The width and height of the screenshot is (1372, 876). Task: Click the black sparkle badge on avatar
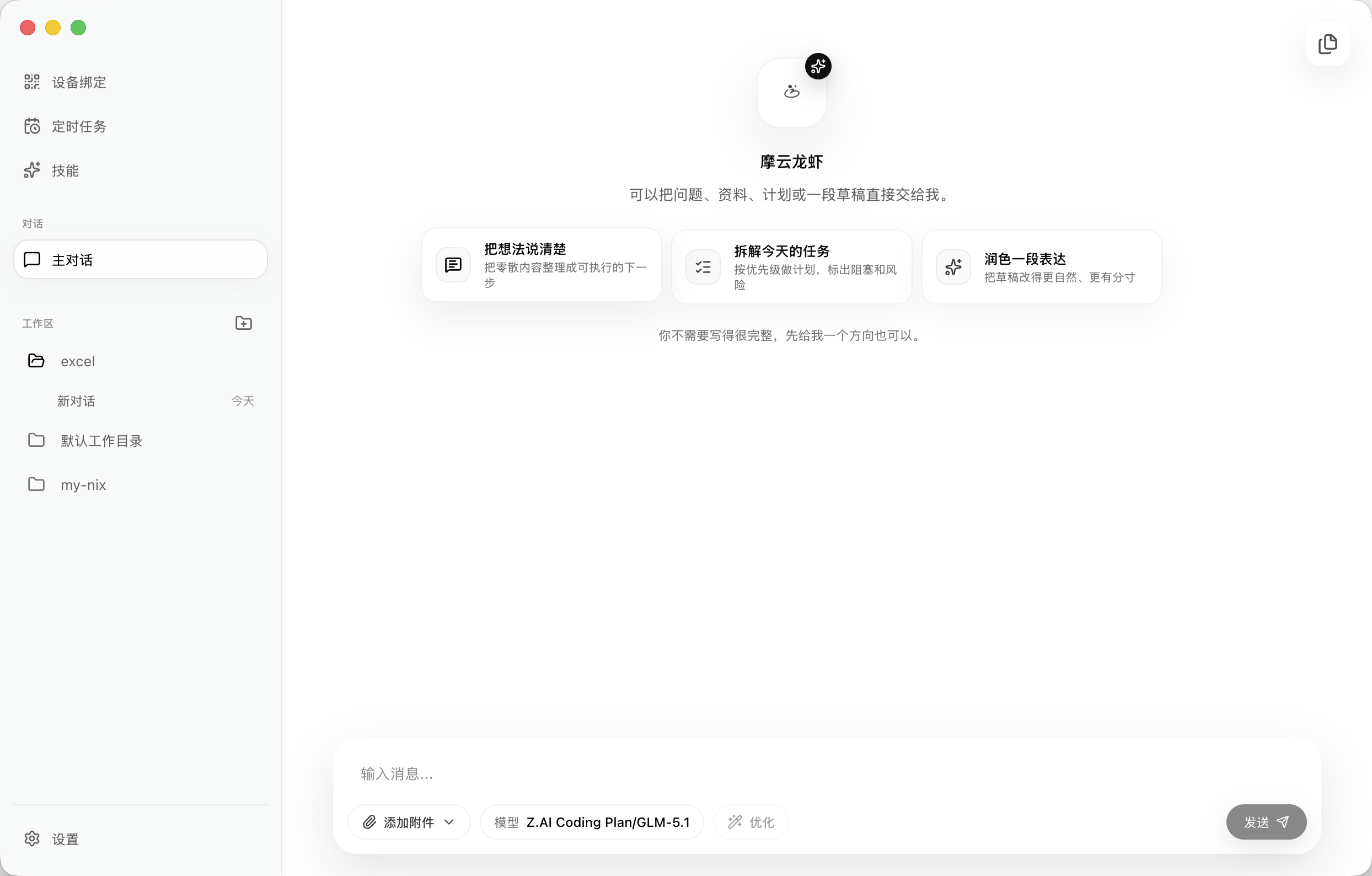818,67
